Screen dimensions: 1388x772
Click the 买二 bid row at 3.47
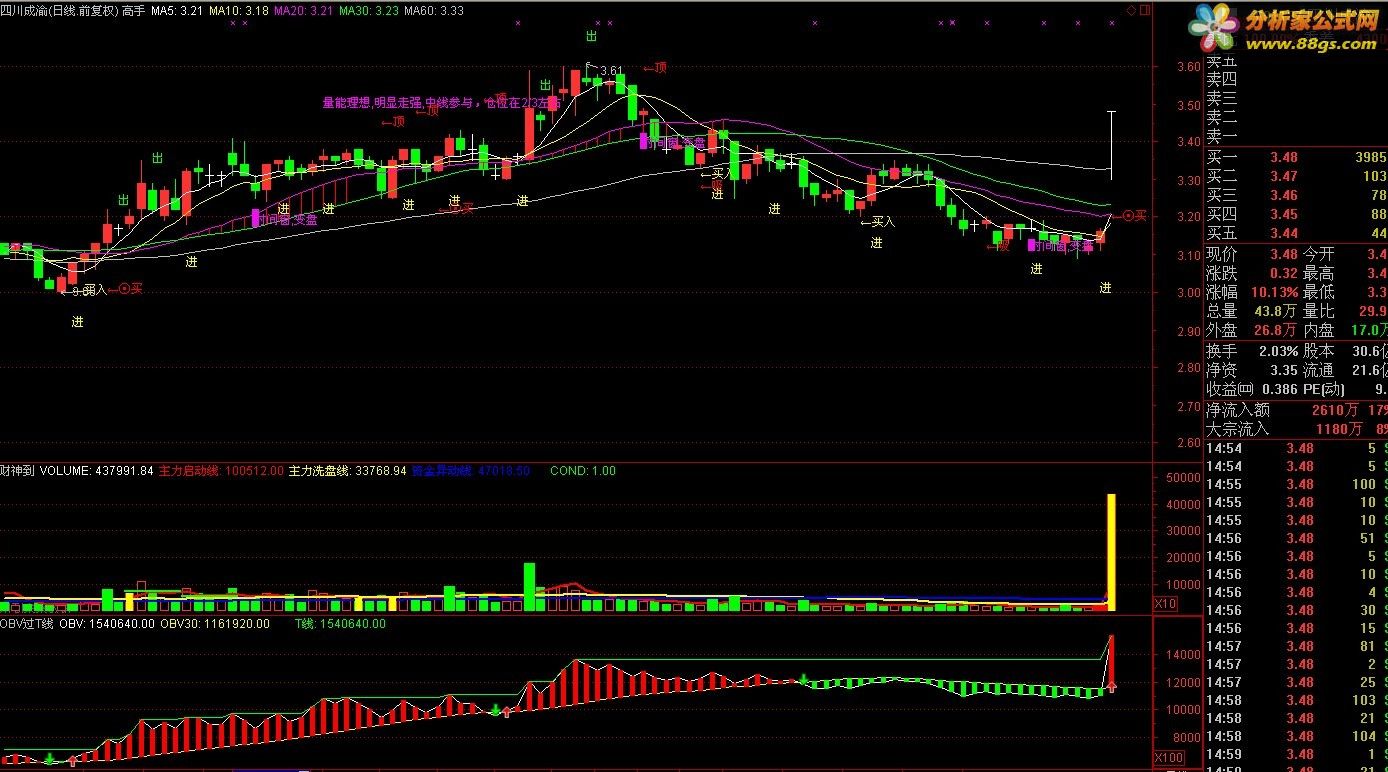tap(1296, 176)
